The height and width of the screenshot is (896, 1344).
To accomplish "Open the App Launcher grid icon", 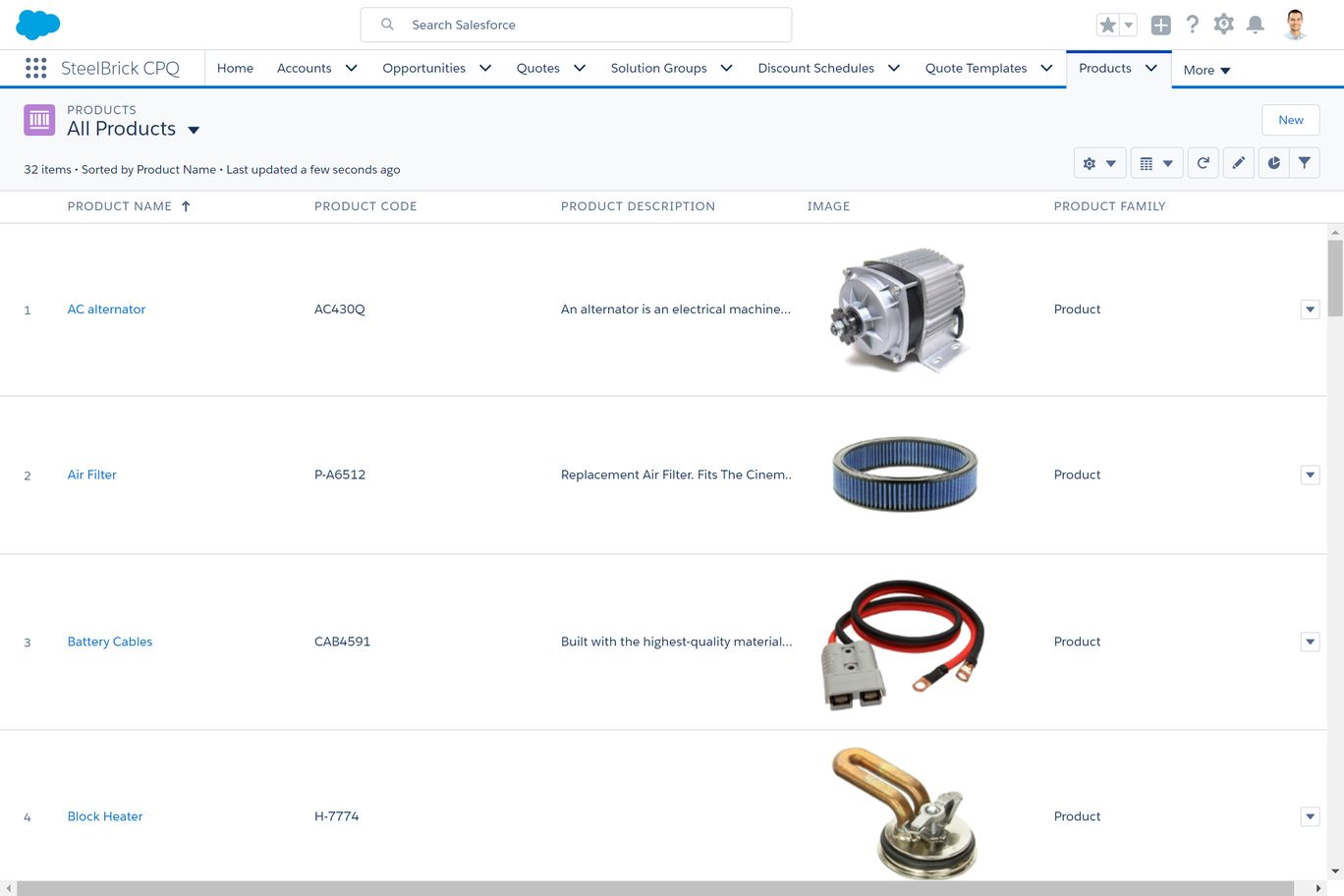I will [35, 68].
